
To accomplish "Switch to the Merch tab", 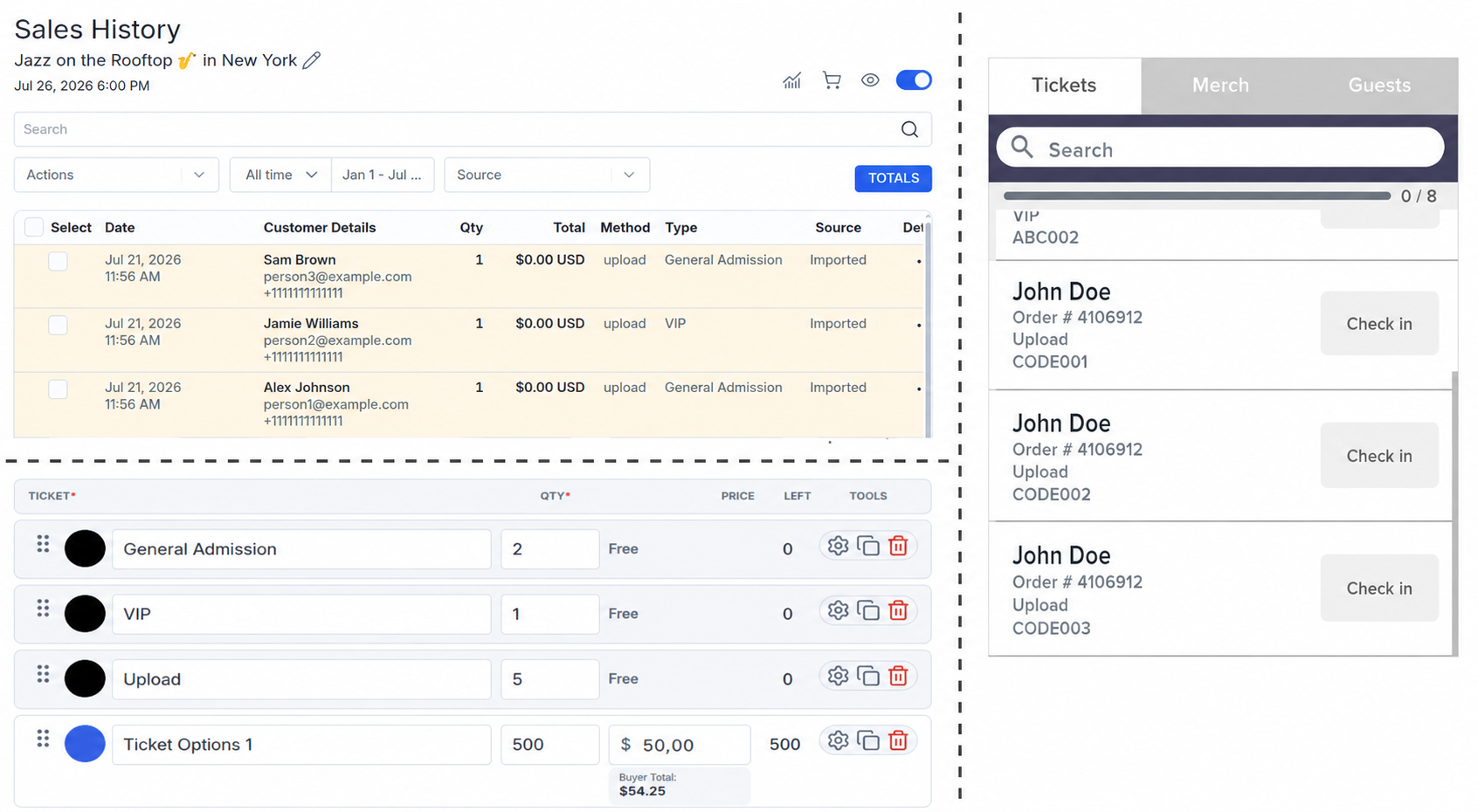I will click(1220, 86).
